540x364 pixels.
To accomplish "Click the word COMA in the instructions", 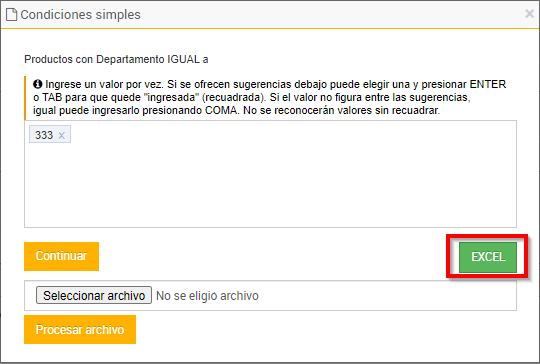I will pyautogui.click(x=221, y=111).
